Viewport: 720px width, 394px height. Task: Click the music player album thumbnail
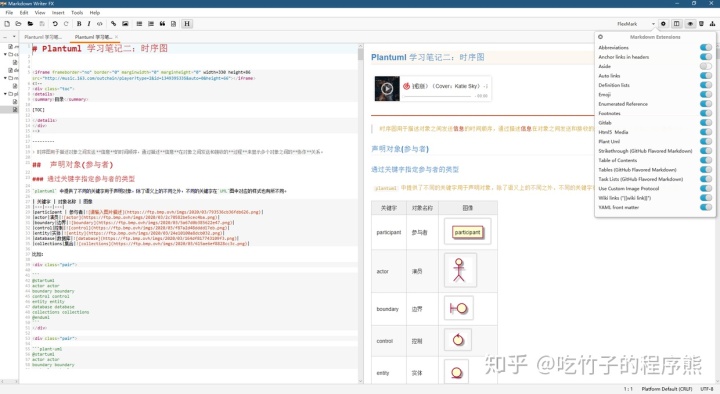click(x=387, y=89)
